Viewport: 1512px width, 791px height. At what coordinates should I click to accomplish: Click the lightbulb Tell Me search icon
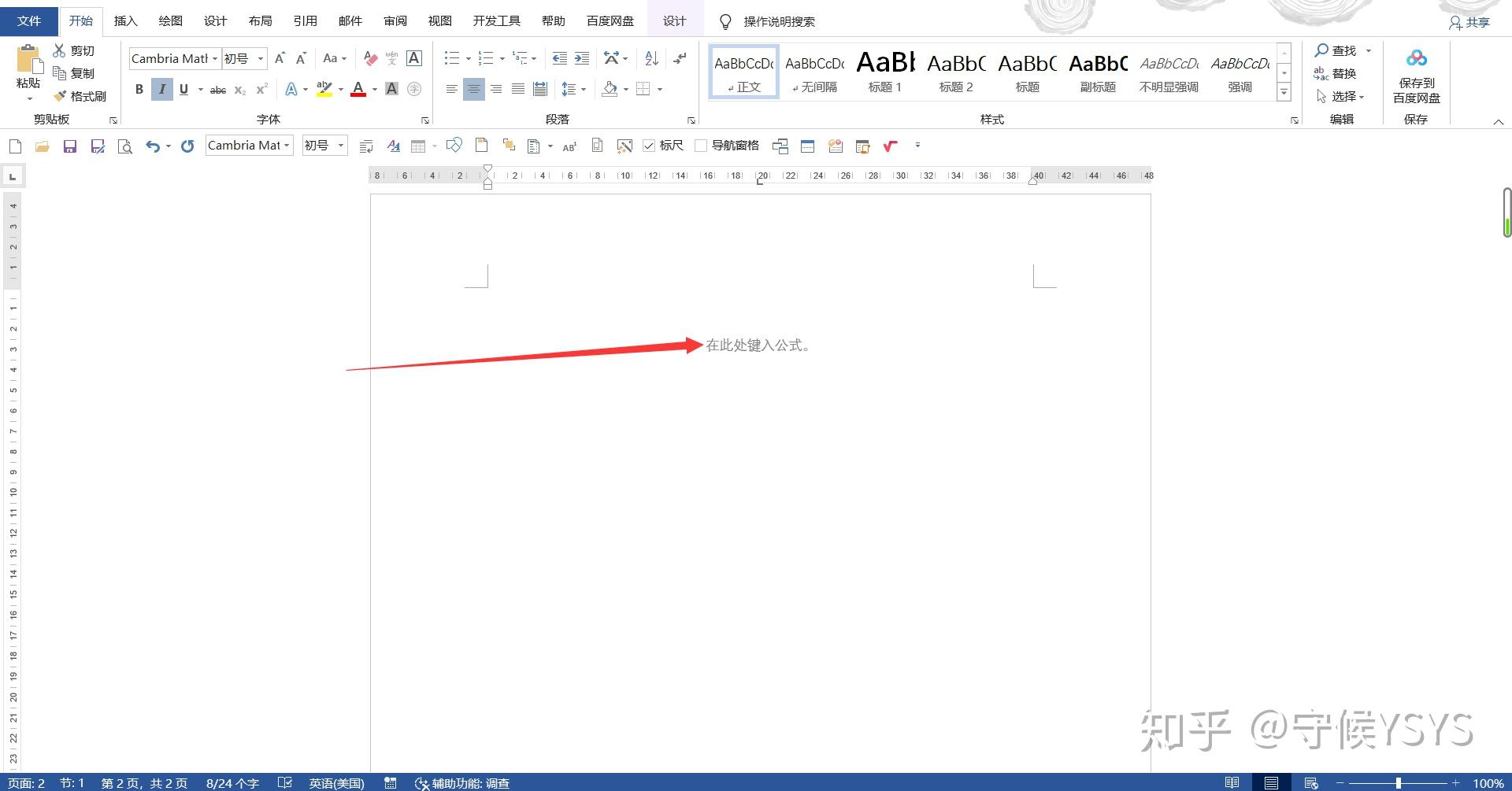(725, 21)
